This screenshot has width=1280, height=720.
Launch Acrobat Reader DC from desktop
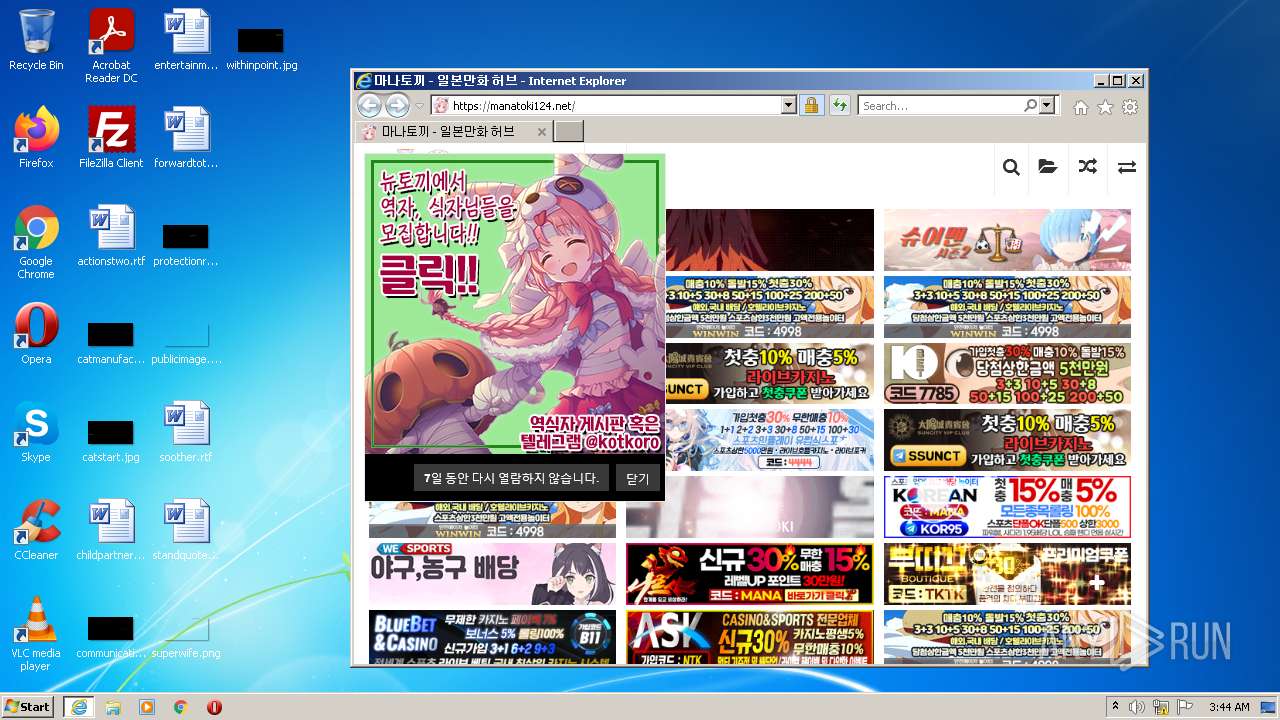point(111,46)
